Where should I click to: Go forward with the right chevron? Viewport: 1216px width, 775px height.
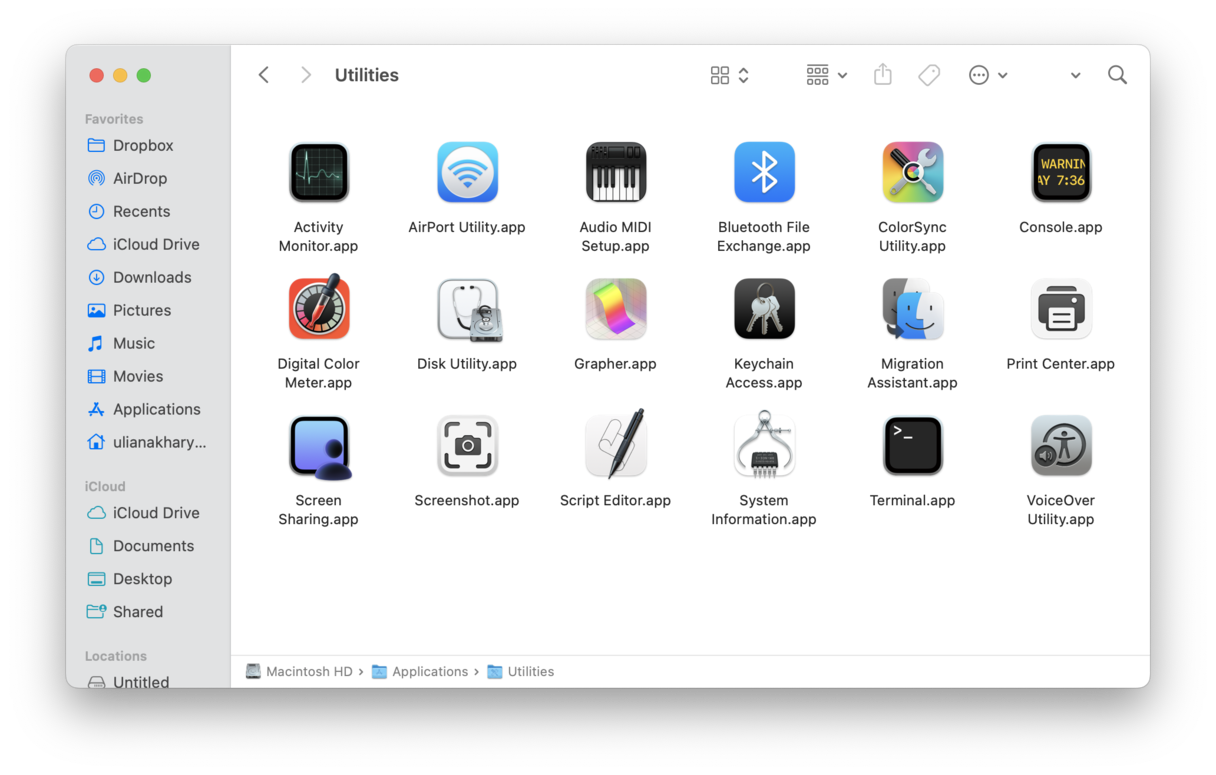(x=305, y=75)
